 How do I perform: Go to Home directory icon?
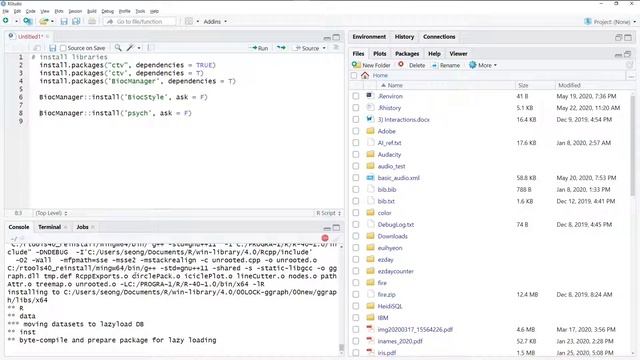(x=365, y=75)
